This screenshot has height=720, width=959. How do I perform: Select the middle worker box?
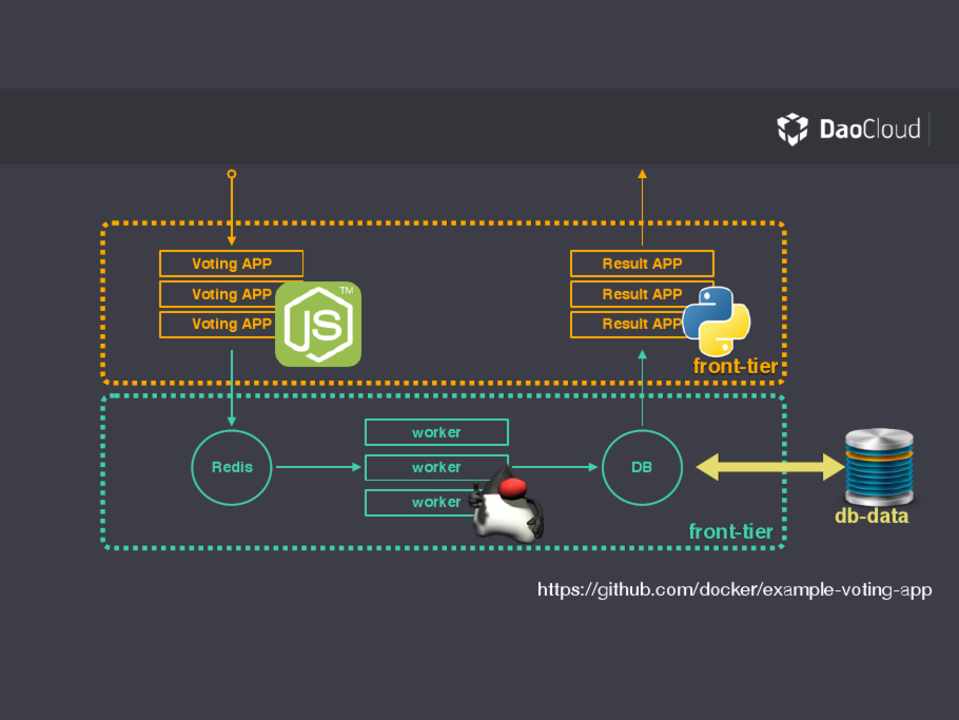coord(436,467)
